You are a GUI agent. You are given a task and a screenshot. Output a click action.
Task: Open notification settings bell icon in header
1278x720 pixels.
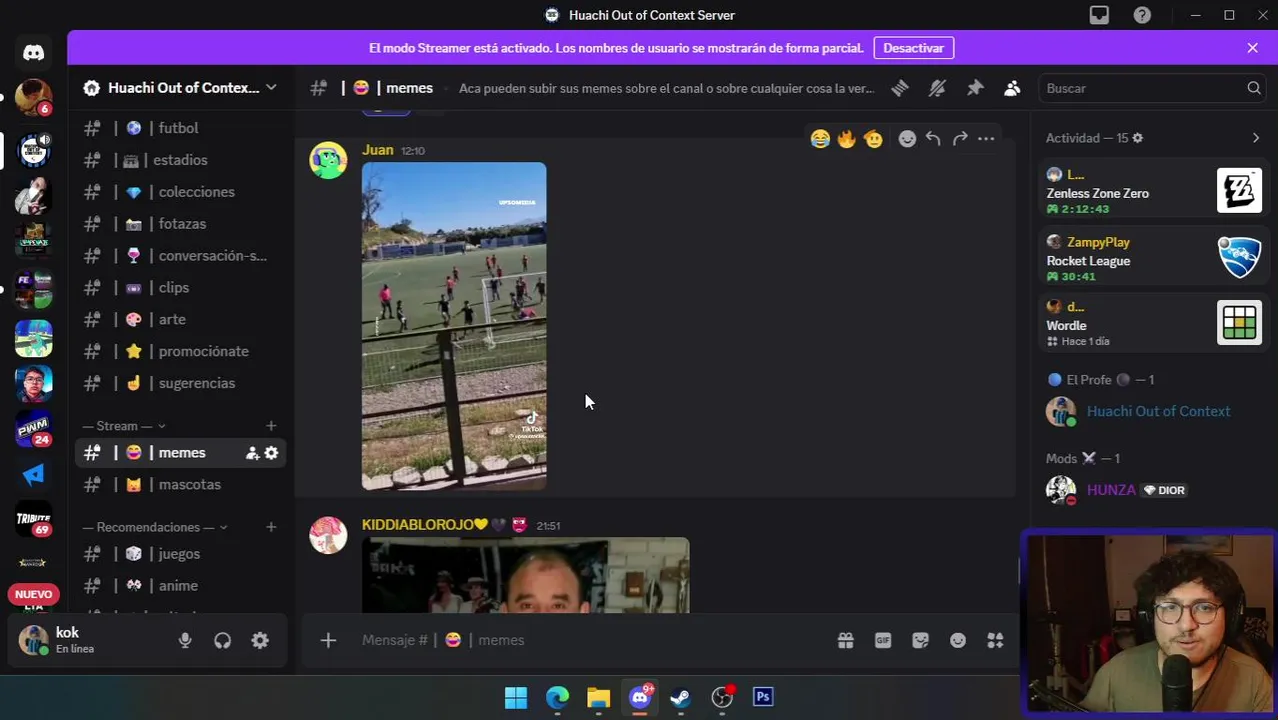click(937, 88)
